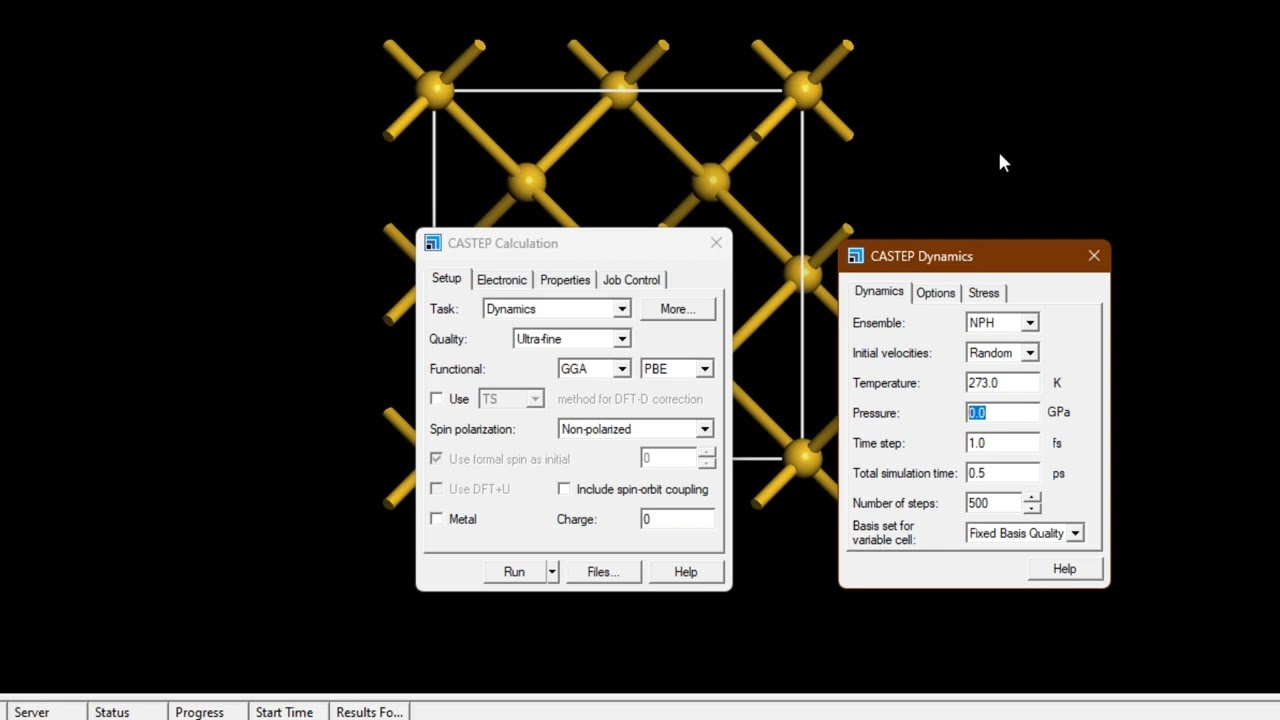Screen dimensions: 1280x720
Task: Click the CASTEP Dynamics window icon
Action: click(x=855, y=256)
